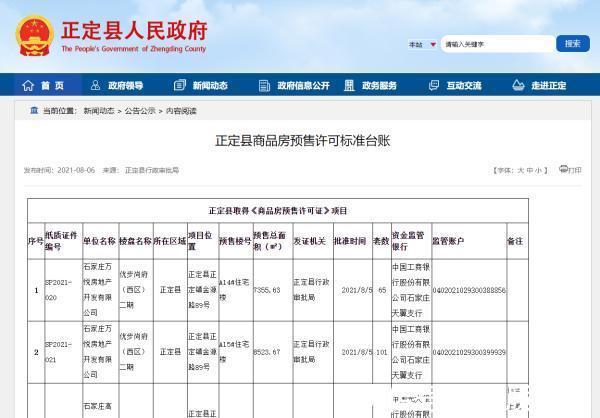Click the breadcrumb location building icon
Screen dimensions: 600x418
(x=34, y=110)
